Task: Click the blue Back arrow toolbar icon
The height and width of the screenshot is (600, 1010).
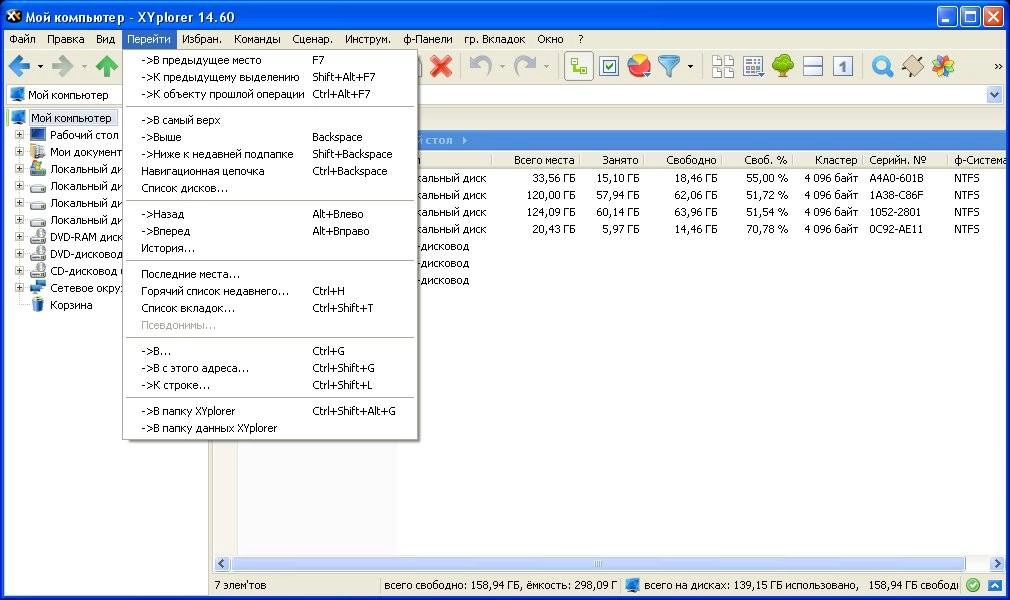Action: tap(19, 66)
